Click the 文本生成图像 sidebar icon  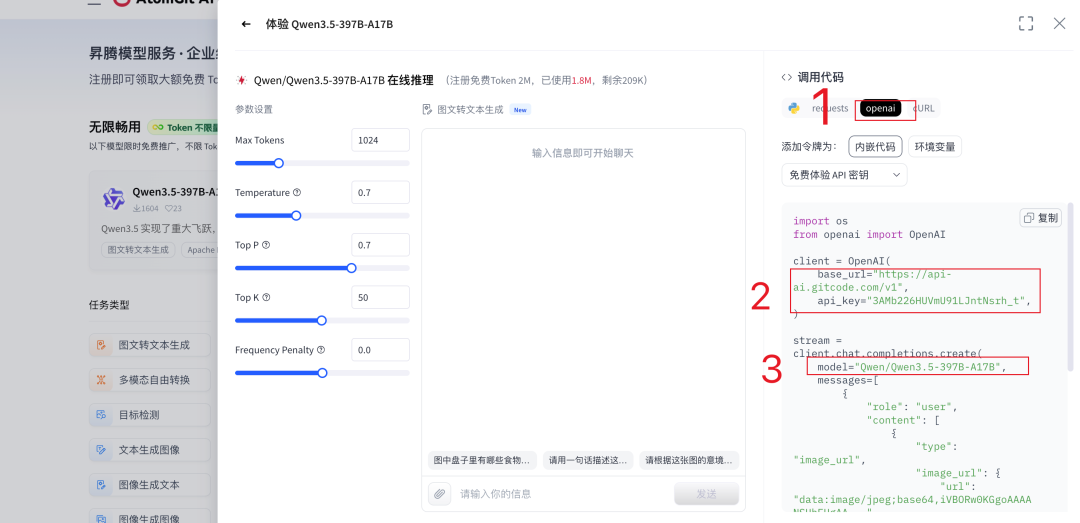pos(101,450)
